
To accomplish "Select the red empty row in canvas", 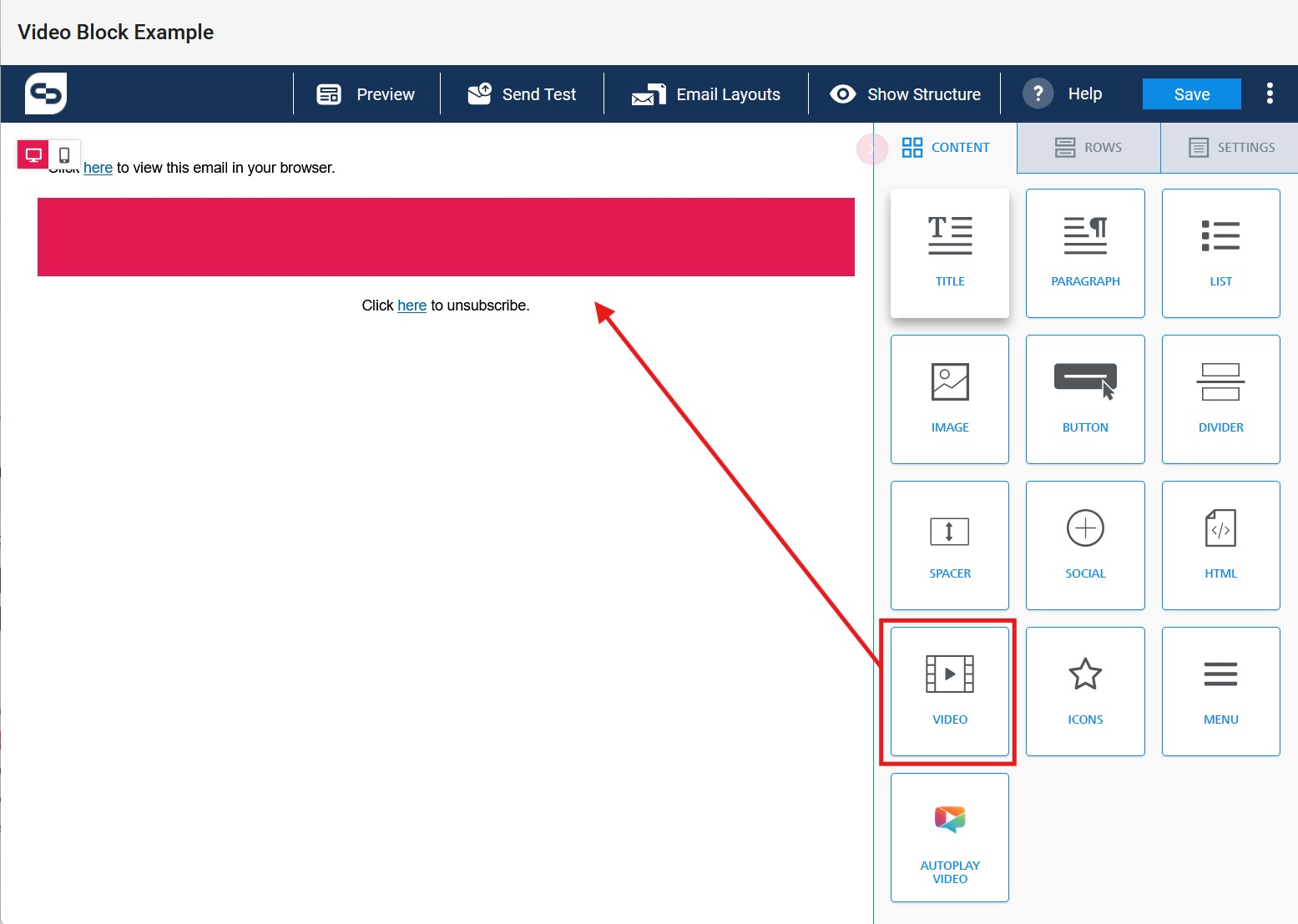I will (x=446, y=237).
